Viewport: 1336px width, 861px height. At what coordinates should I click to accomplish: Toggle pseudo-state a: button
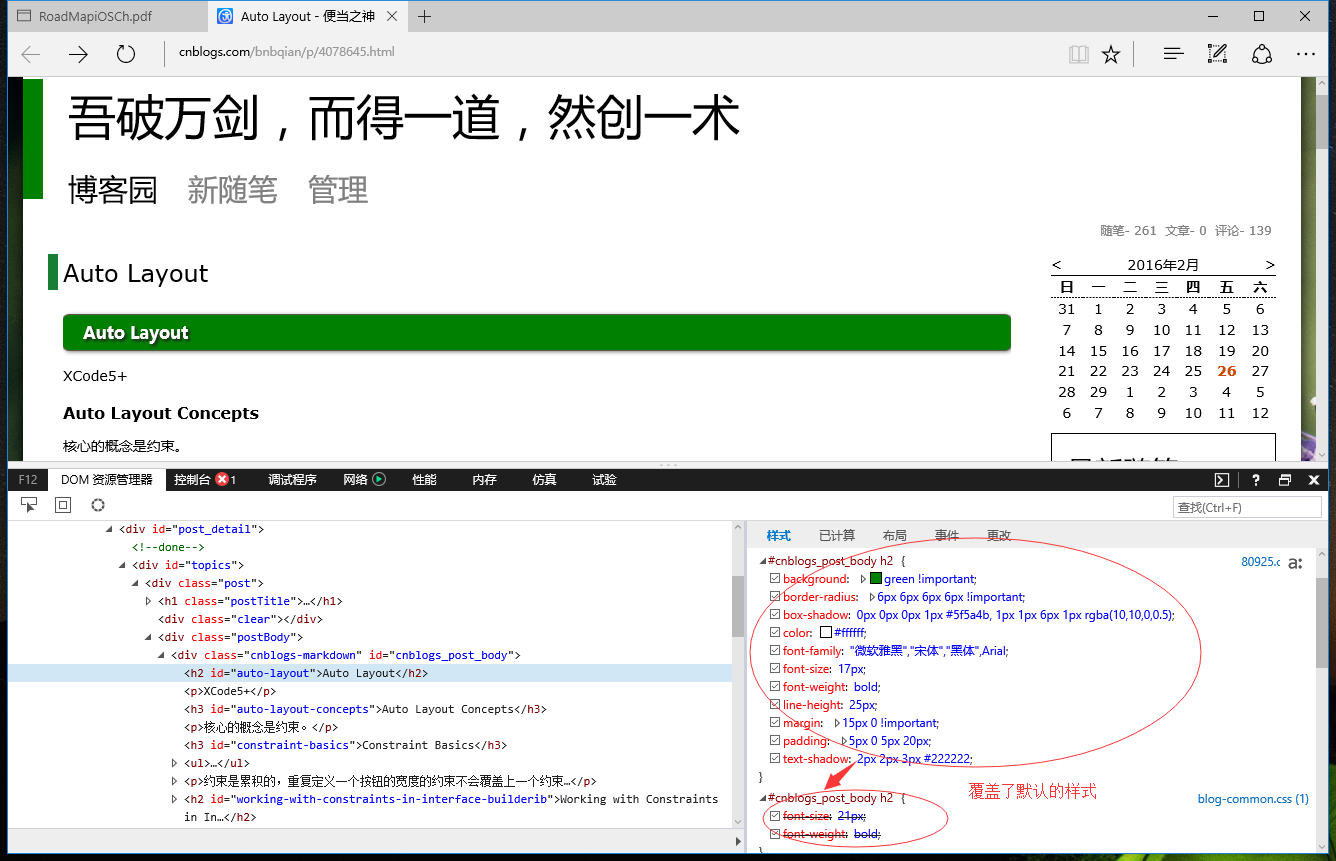pyautogui.click(x=1295, y=563)
